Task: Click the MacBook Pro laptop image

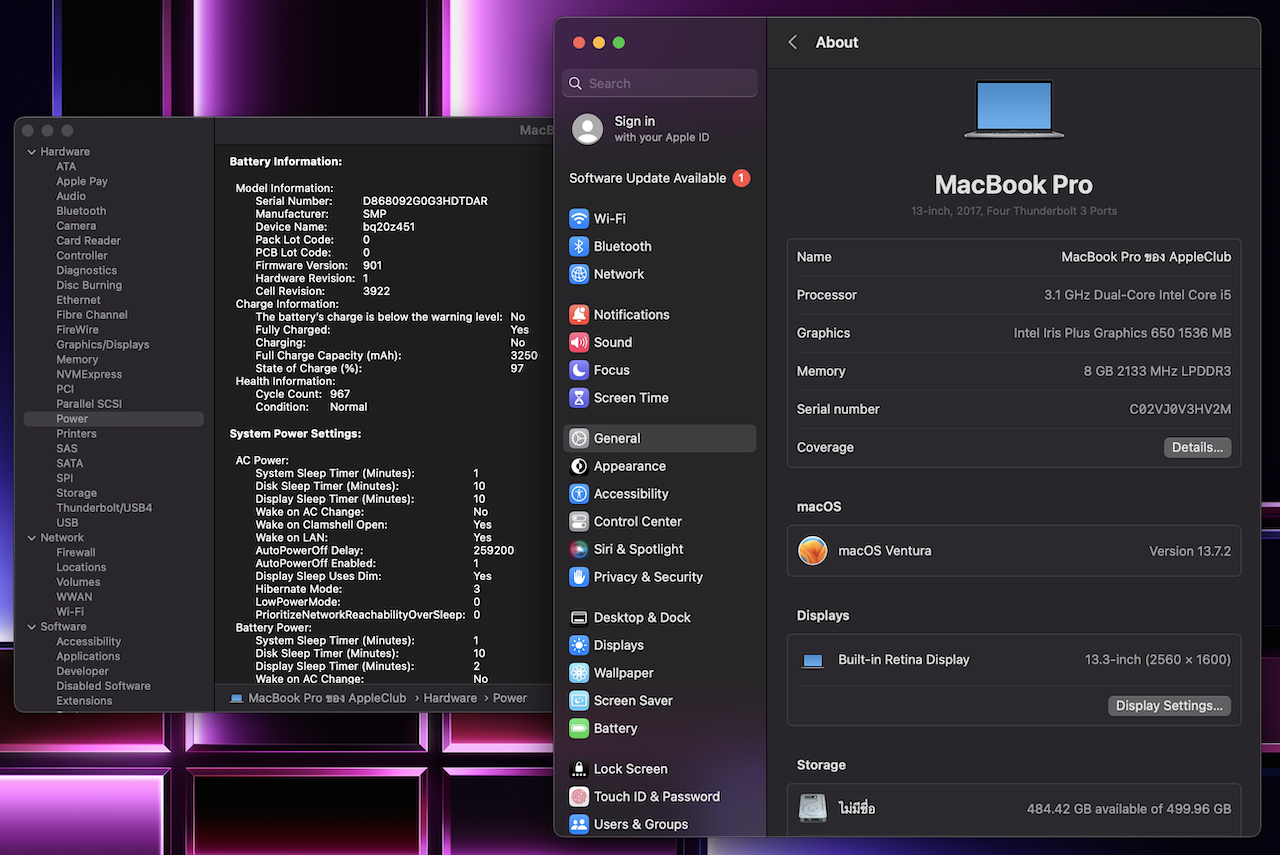Action: click(x=1014, y=109)
